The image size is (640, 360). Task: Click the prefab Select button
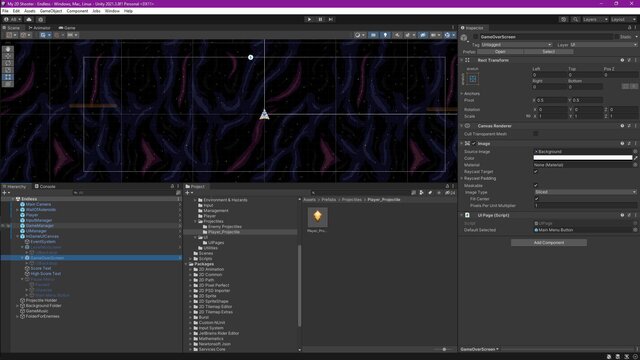coord(549,52)
